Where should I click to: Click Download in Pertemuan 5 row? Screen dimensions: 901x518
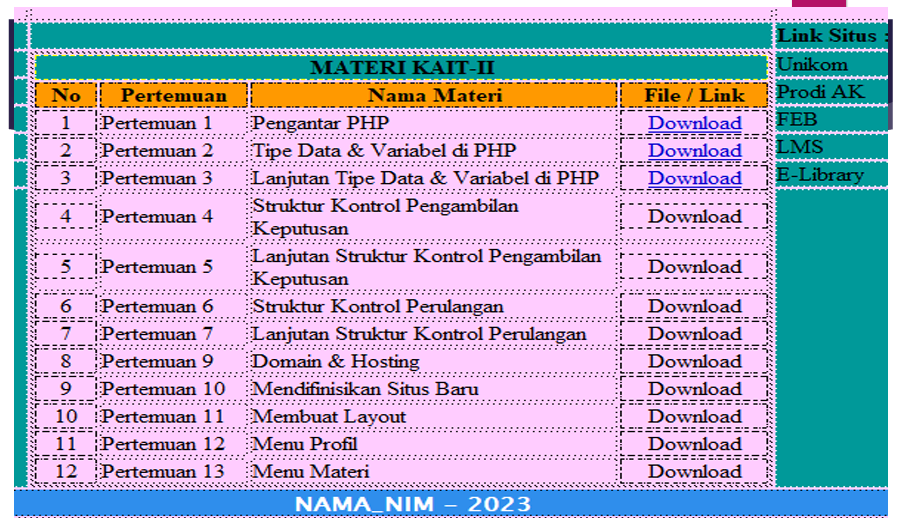694,267
